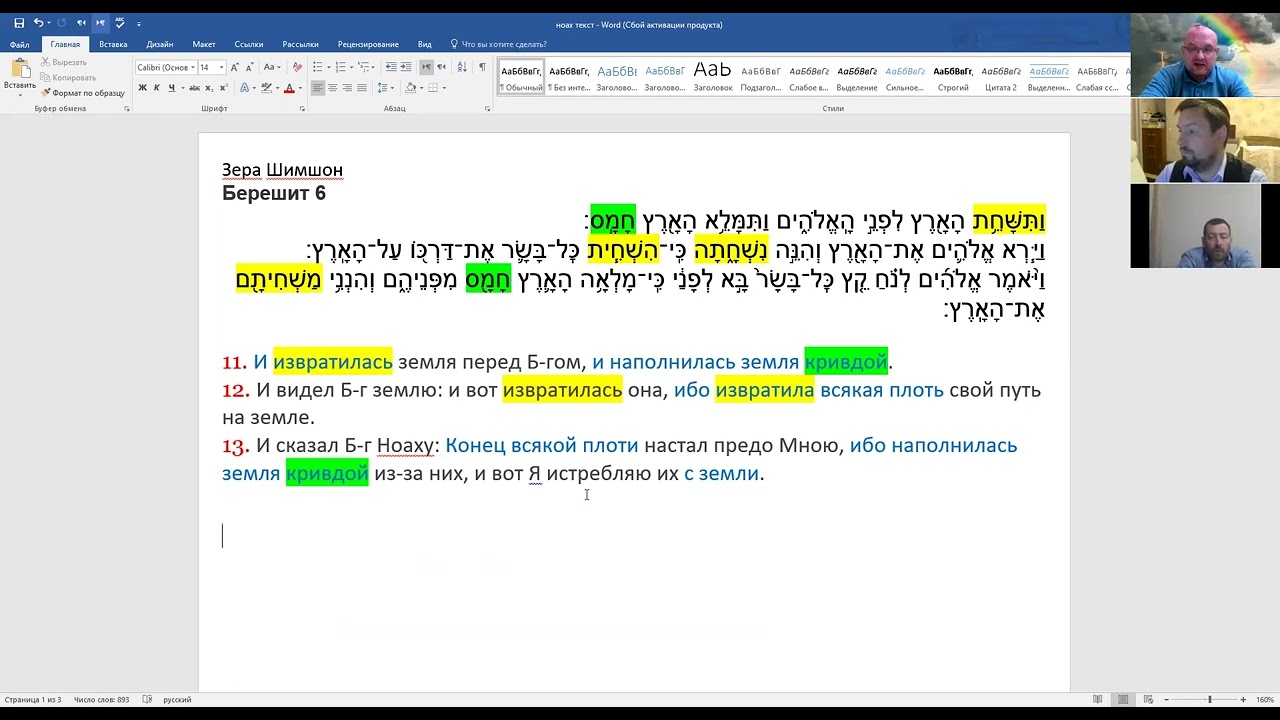Decrease paragraph indent
Image resolution: width=1280 pixels, height=720 pixels.
click(x=391, y=67)
